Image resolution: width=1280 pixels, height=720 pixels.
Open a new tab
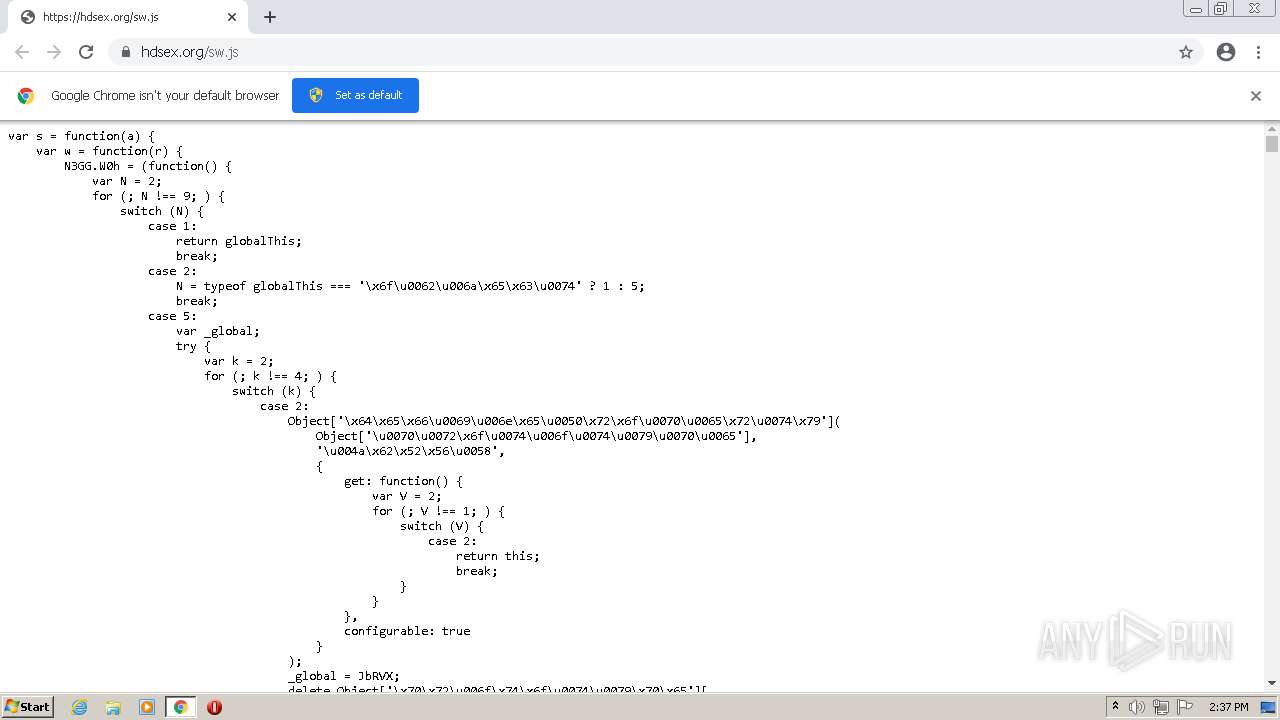pos(270,17)
